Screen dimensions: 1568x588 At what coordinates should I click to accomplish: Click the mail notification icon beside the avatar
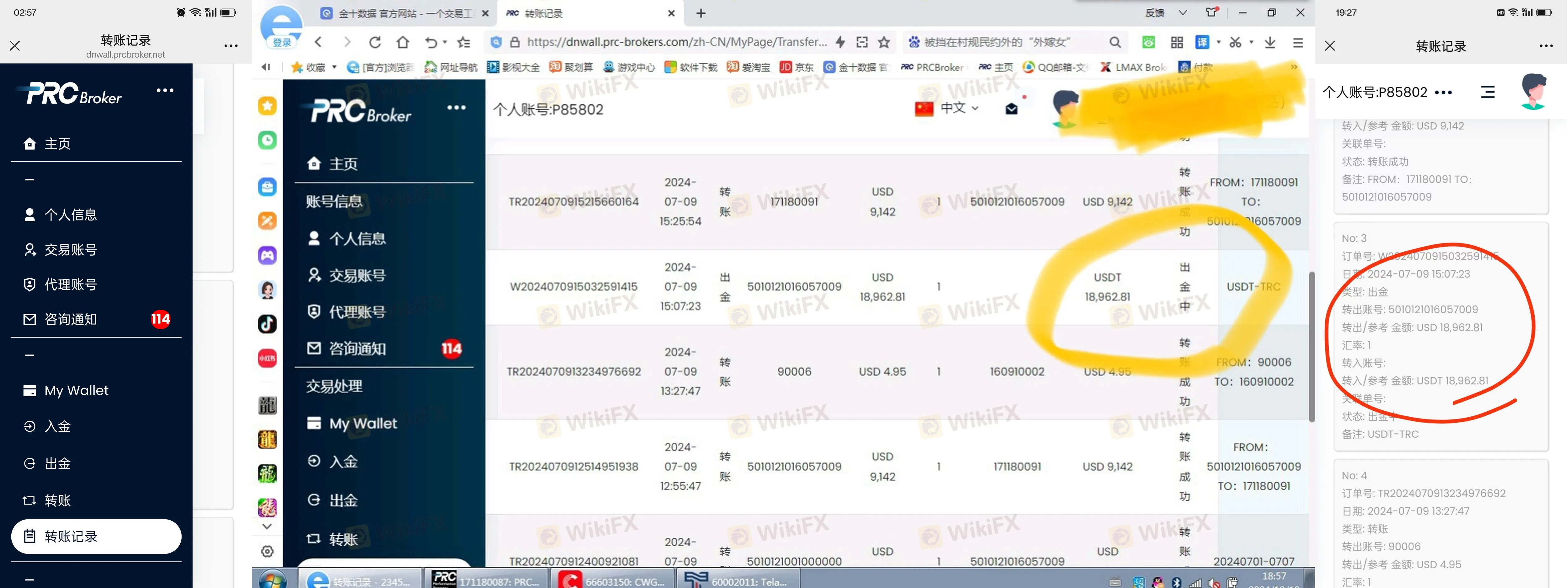1011,109
